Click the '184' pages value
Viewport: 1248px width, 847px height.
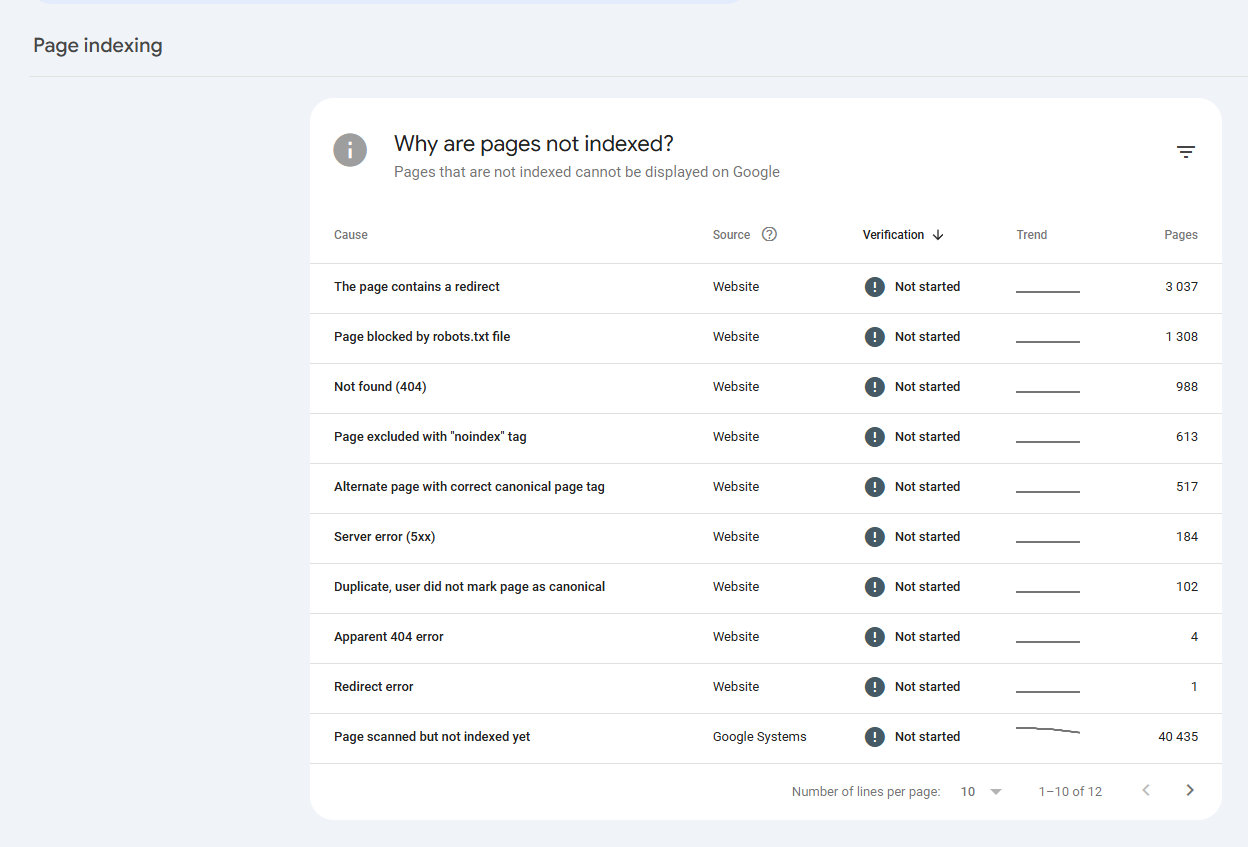point(1187,537)
